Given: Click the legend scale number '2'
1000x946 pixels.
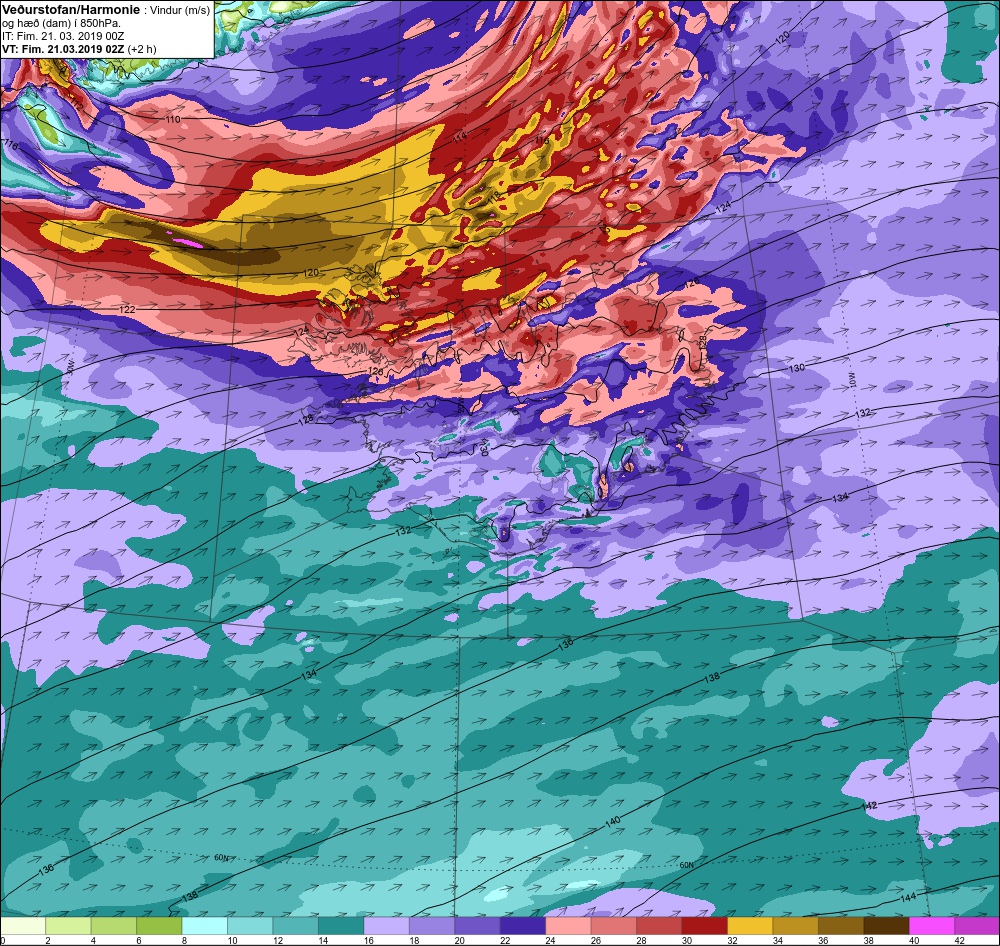Looking at the screenshot, I should pyautogui.click(x=47, y=940).
